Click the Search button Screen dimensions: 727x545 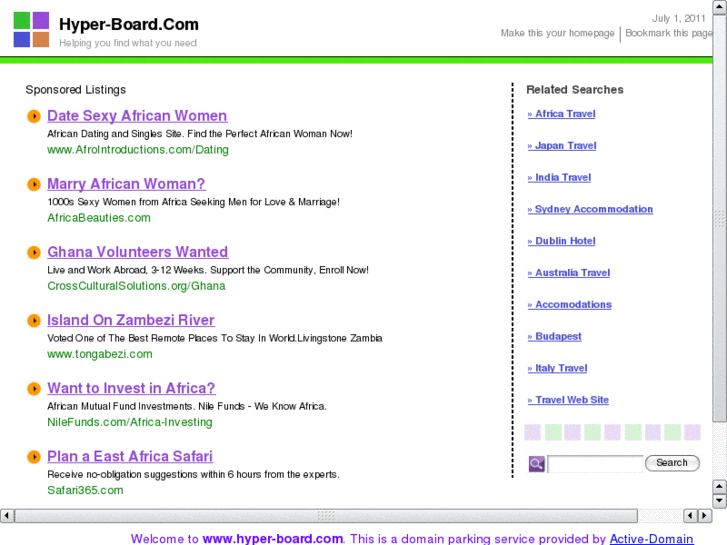(x=672, y=463)
